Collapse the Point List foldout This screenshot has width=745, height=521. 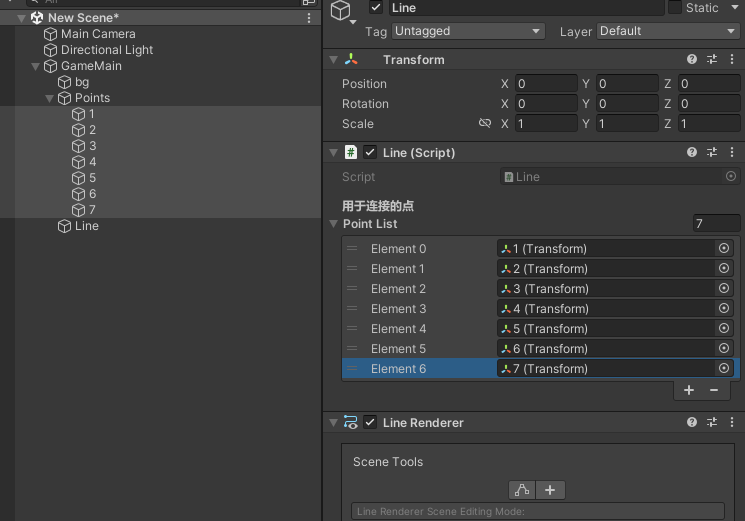334,224
